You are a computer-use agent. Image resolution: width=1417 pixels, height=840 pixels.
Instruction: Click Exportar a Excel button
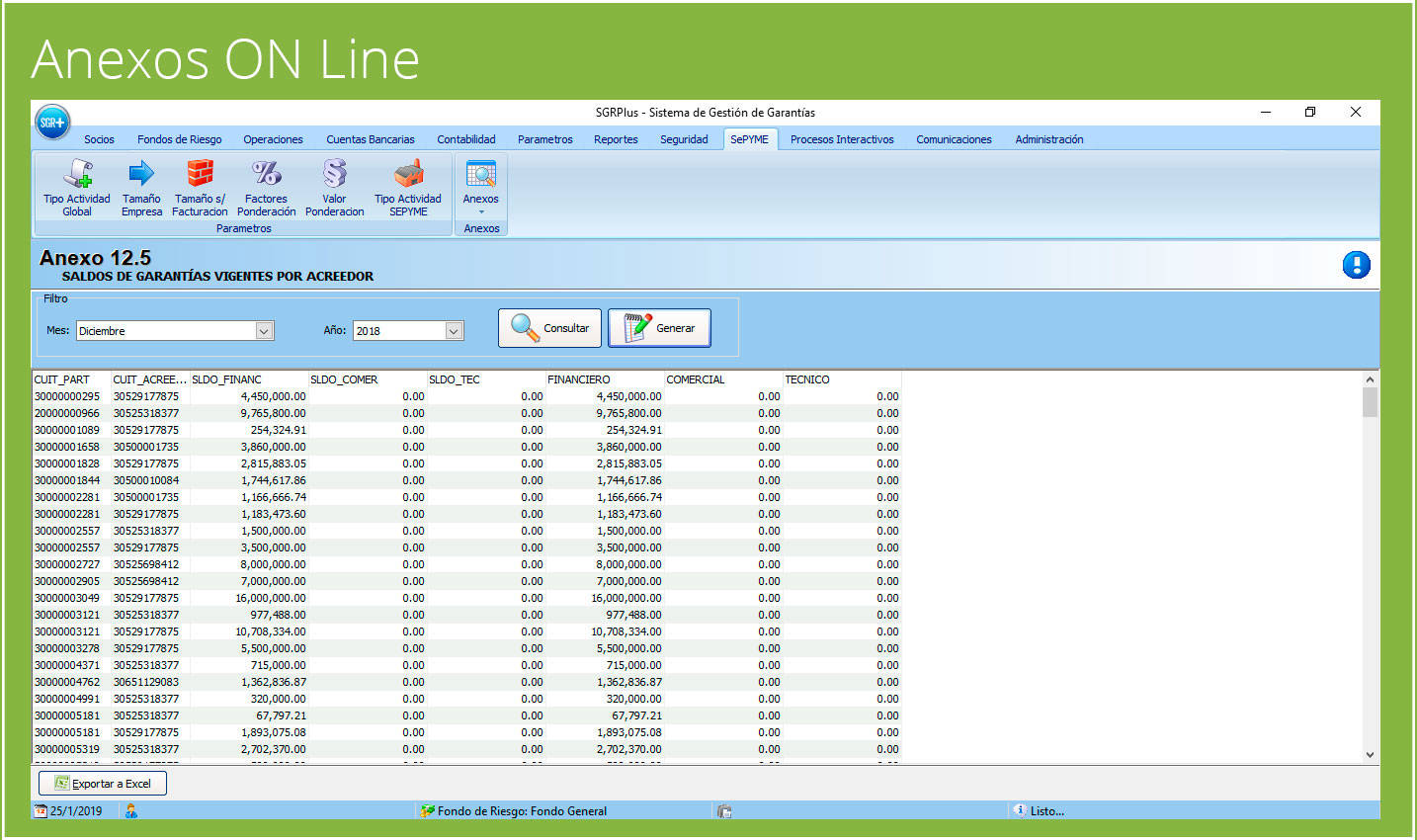(103, 784)
